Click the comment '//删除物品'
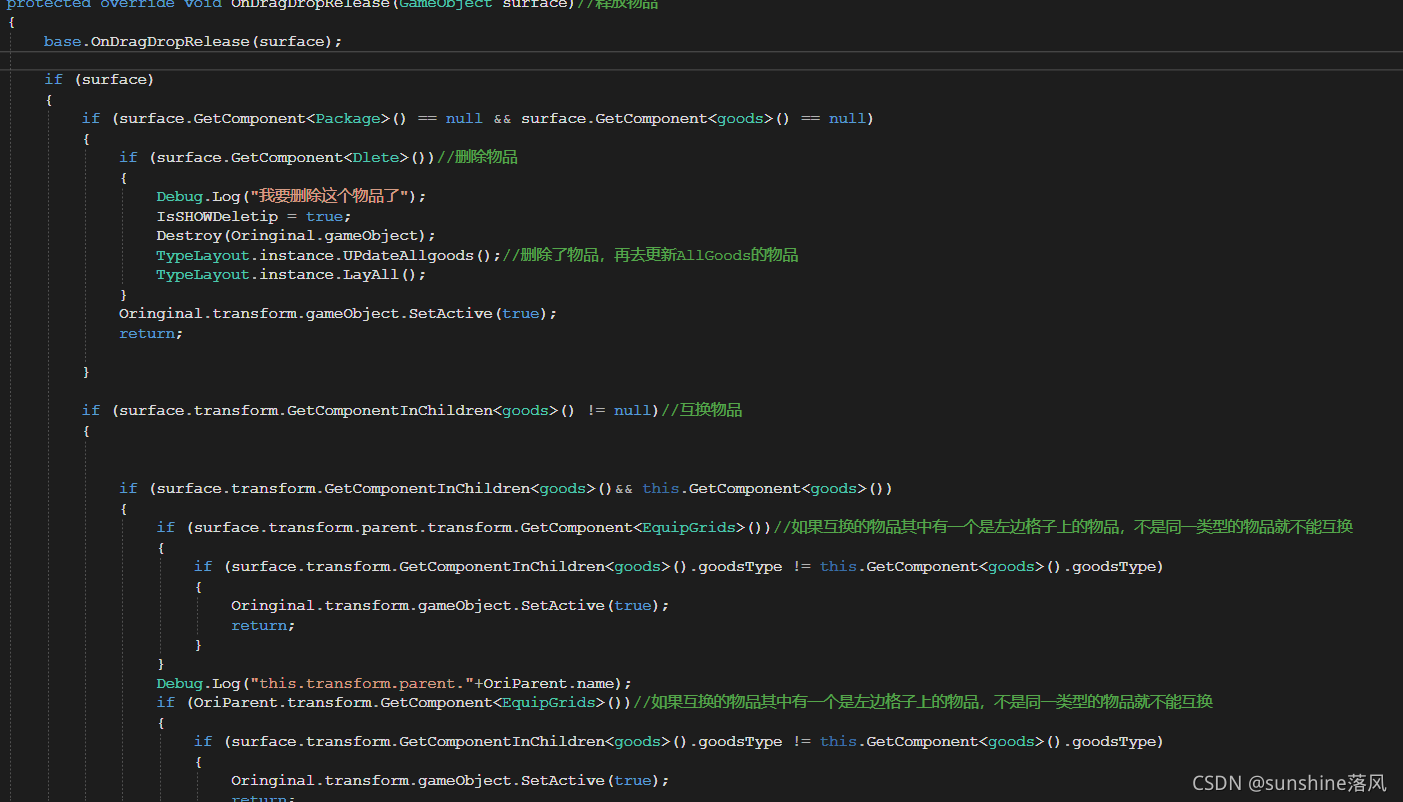 [477, 157]
